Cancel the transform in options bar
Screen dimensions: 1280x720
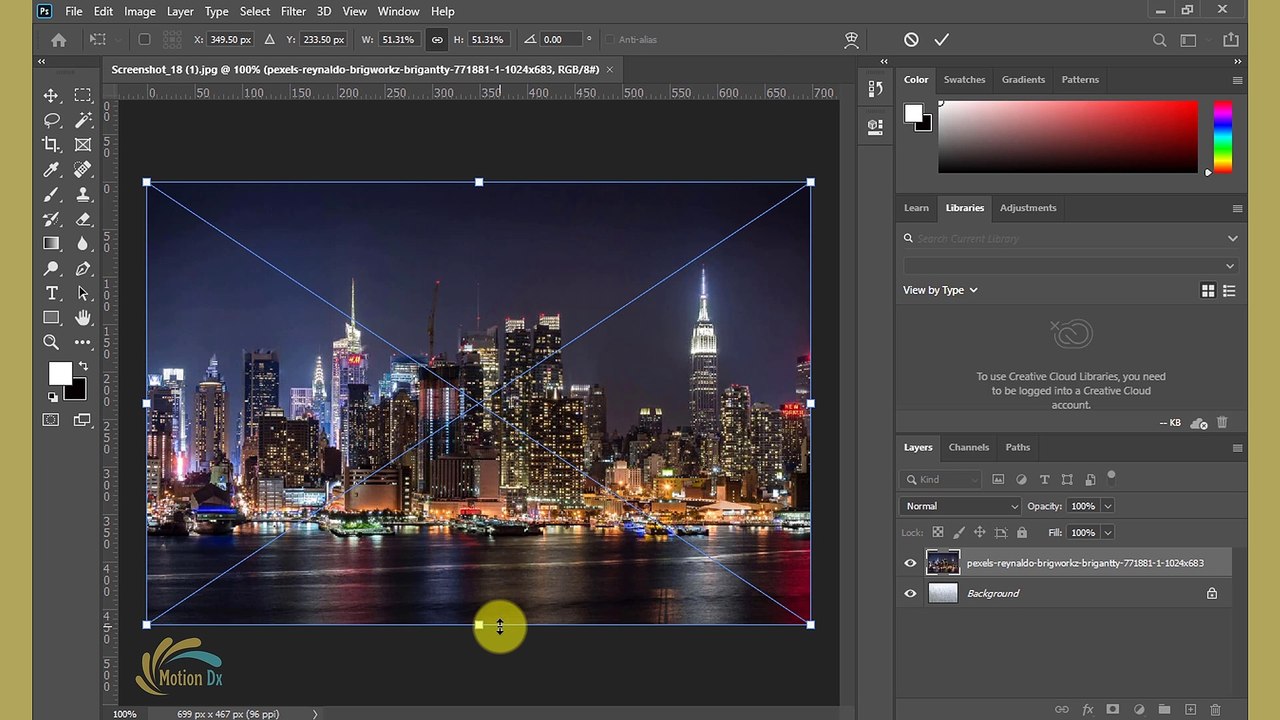(911, 40)
